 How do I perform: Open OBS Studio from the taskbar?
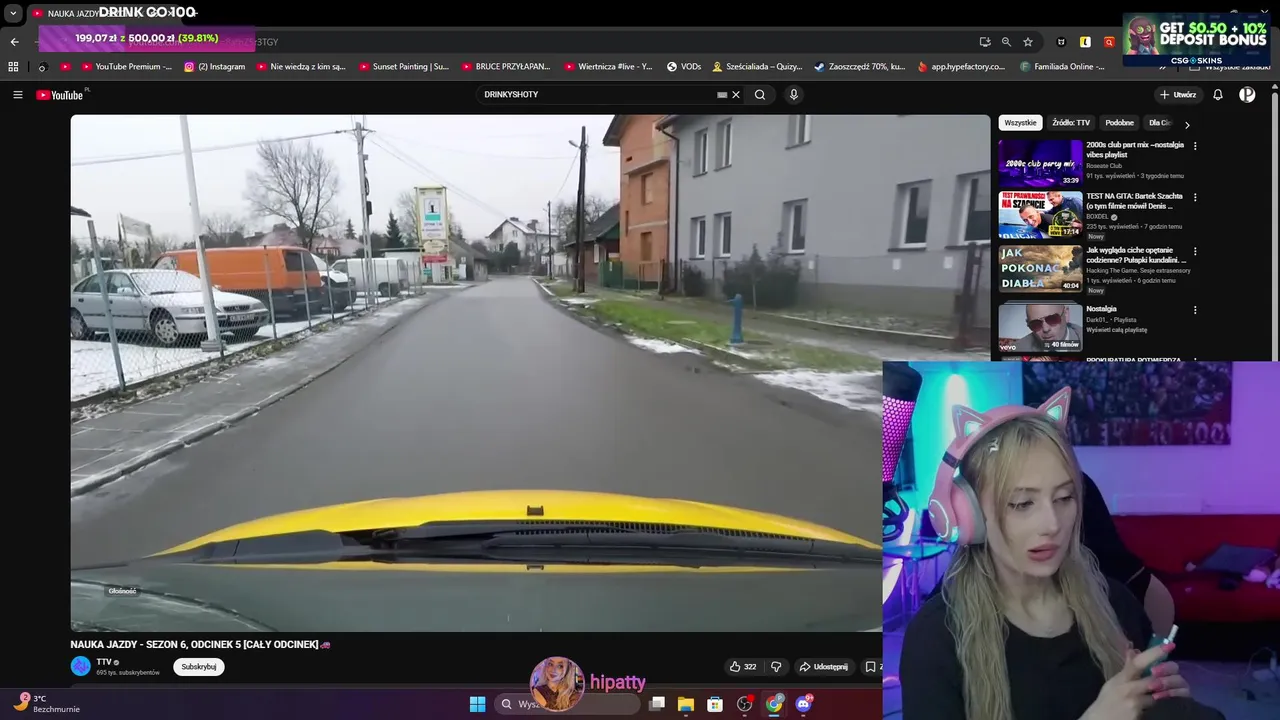point(744,704)
